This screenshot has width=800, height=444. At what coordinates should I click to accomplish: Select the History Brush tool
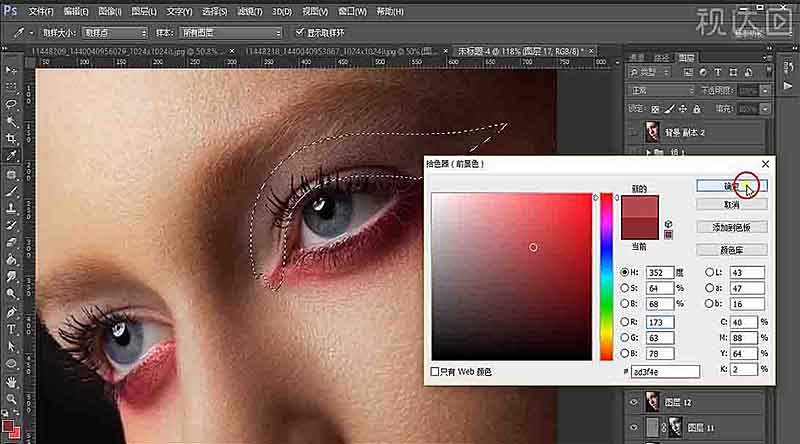pyautogui.click(x=11, y=226)
